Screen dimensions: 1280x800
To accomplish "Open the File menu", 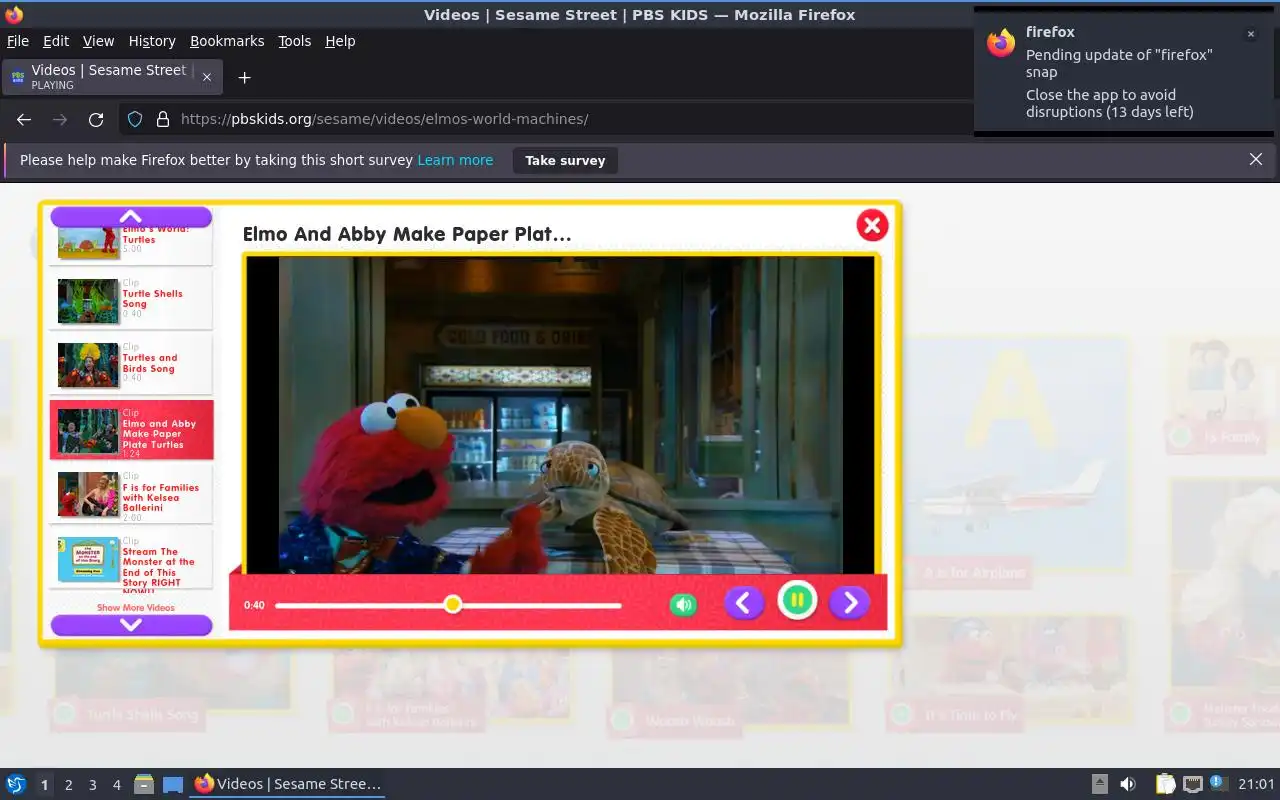I will click(18, 41).
